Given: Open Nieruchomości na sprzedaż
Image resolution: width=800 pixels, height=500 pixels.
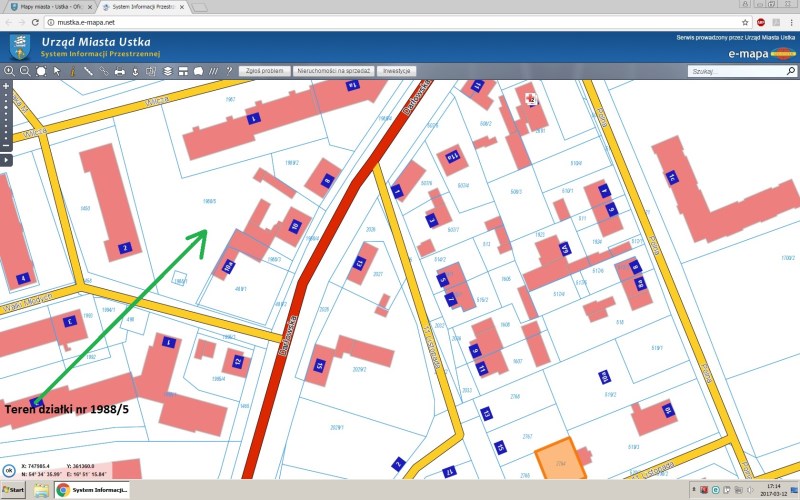Looking at the screenshot, I should point(334,71).
